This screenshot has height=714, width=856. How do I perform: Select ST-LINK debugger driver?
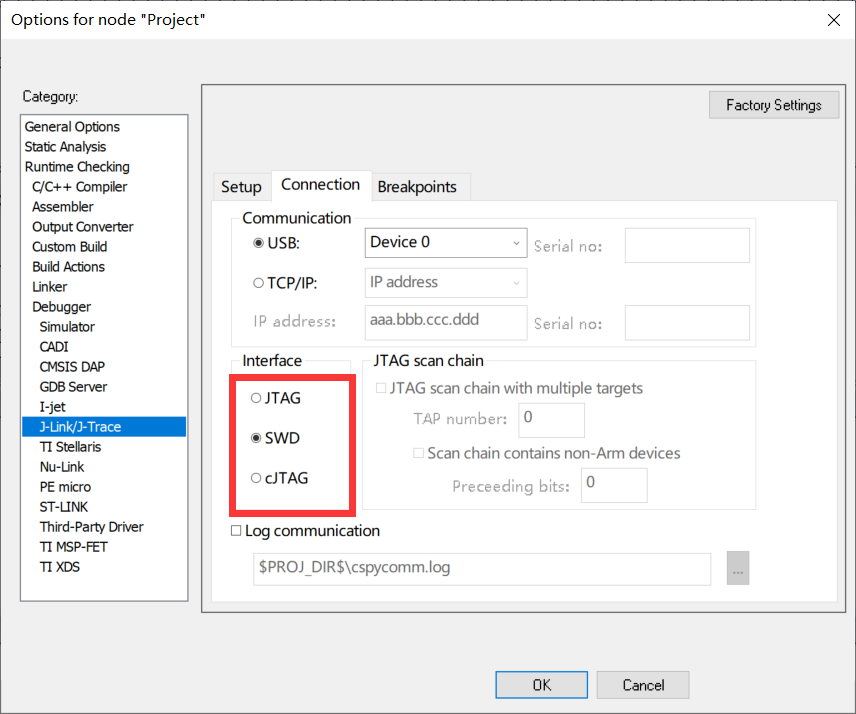(x=64, y=507)
